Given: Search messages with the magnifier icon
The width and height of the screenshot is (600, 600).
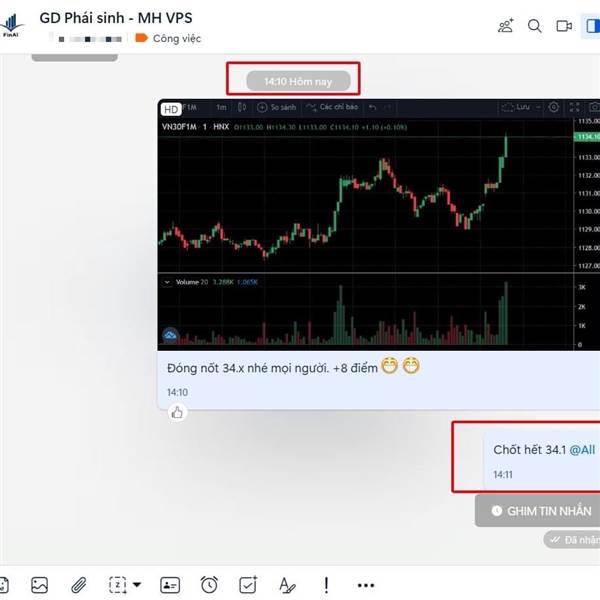Looking at the screenshot, I should coord(535,26).
